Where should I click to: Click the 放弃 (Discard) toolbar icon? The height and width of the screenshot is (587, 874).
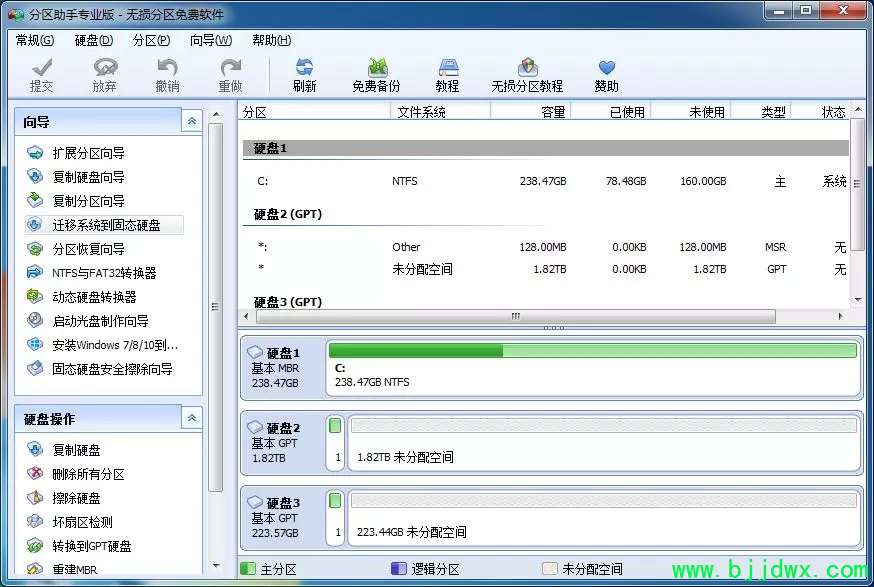coord(105,75)
